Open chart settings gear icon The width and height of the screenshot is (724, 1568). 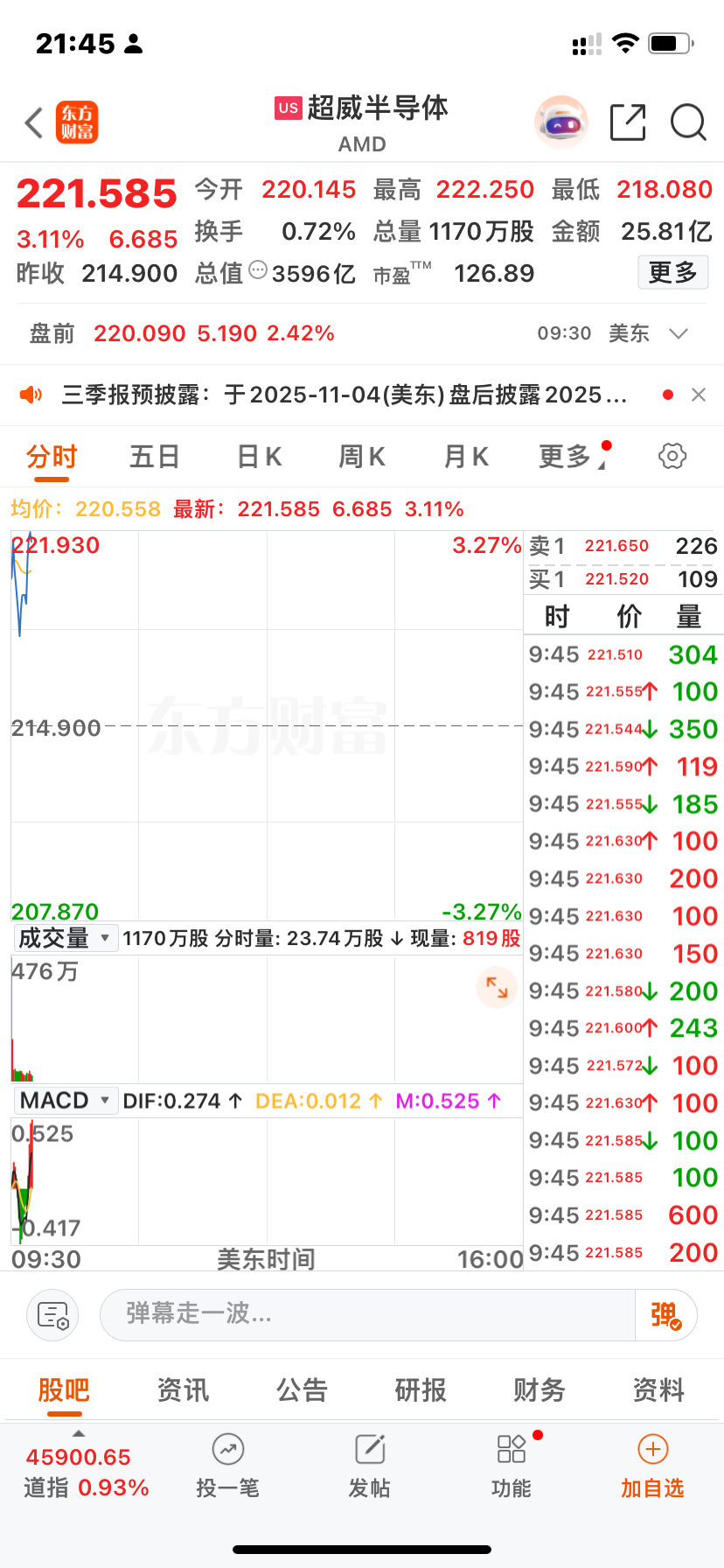[672, 456]
